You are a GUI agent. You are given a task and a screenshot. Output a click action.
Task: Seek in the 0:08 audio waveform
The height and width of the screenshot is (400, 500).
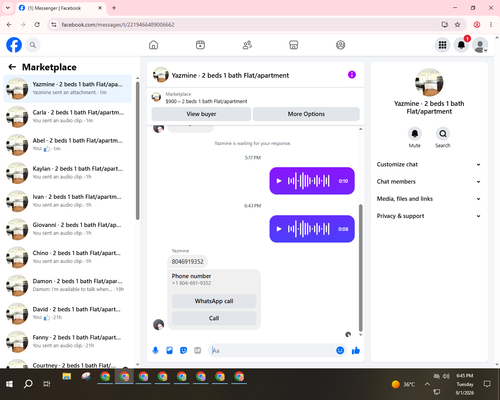click(309, 229)
